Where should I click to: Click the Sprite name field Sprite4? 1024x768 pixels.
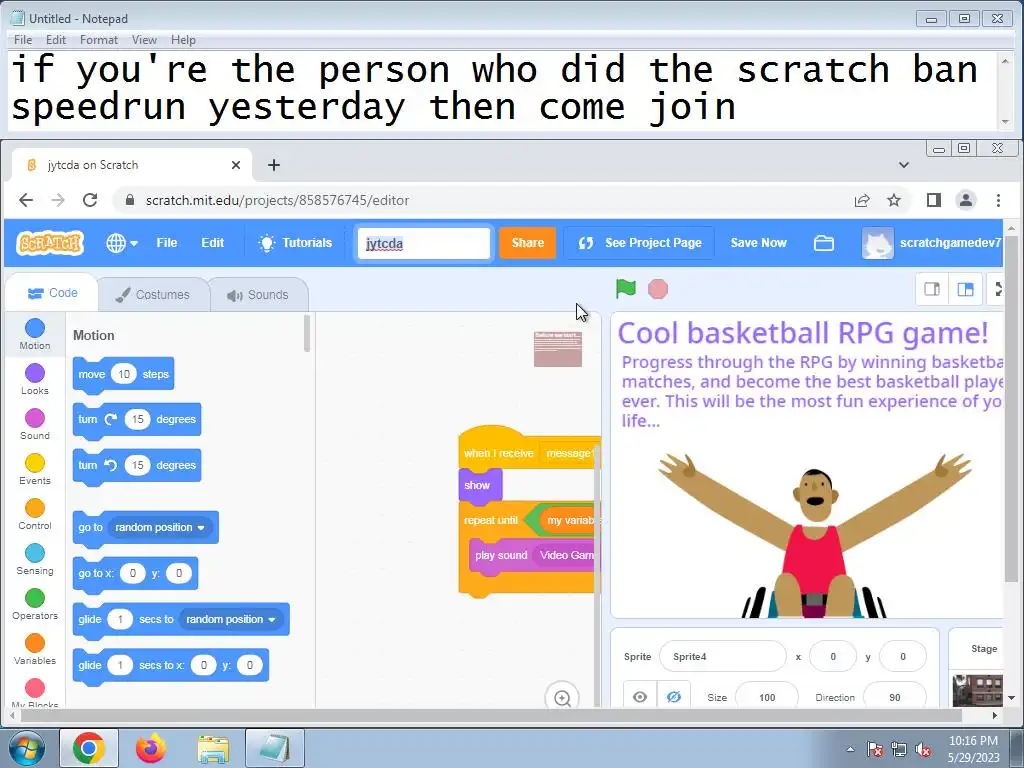click(x=722, y=656)
